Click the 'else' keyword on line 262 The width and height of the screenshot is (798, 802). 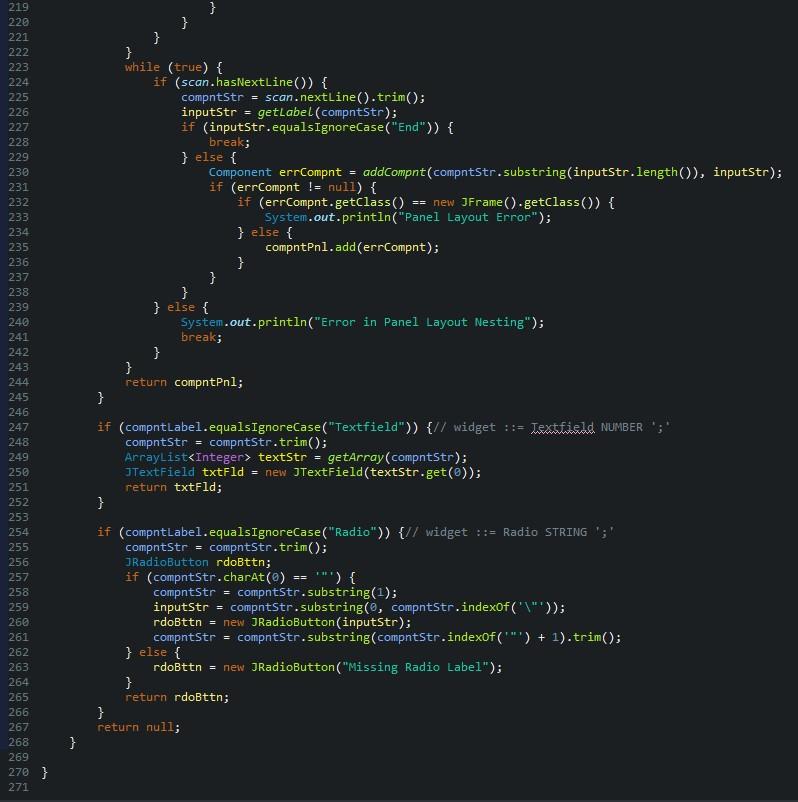pyautogui.click(x=152, y=652)
